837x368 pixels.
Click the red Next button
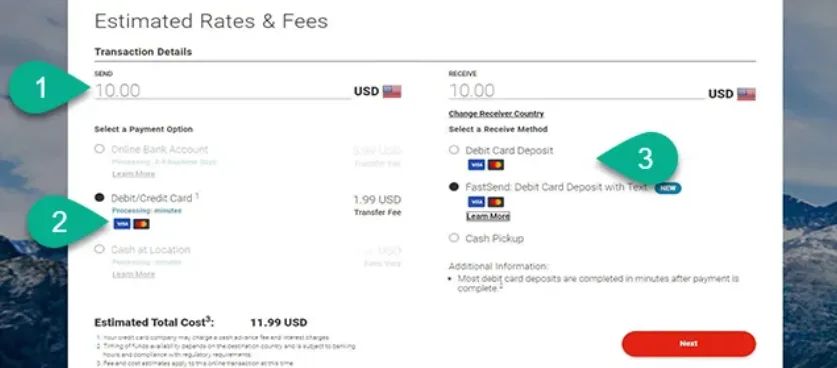point(689,344)
